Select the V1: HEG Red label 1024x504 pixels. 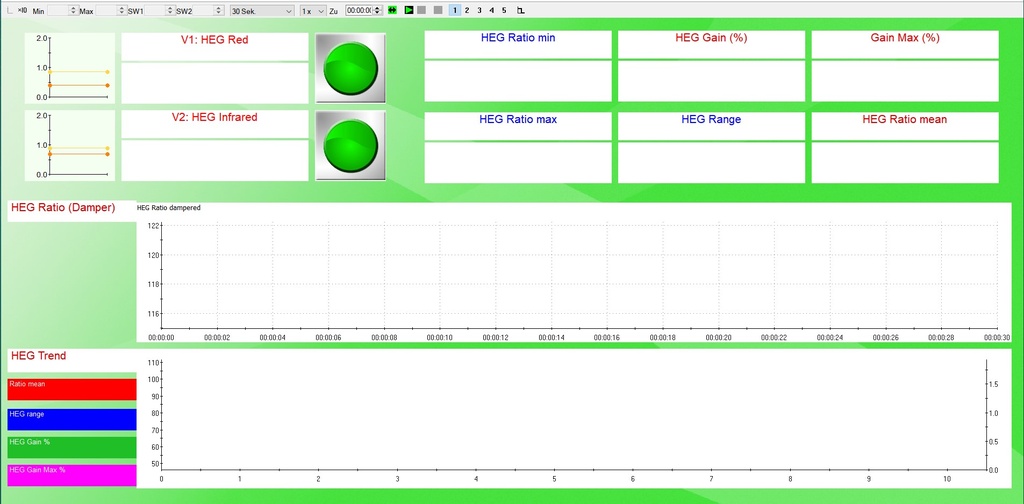(215, 40)
